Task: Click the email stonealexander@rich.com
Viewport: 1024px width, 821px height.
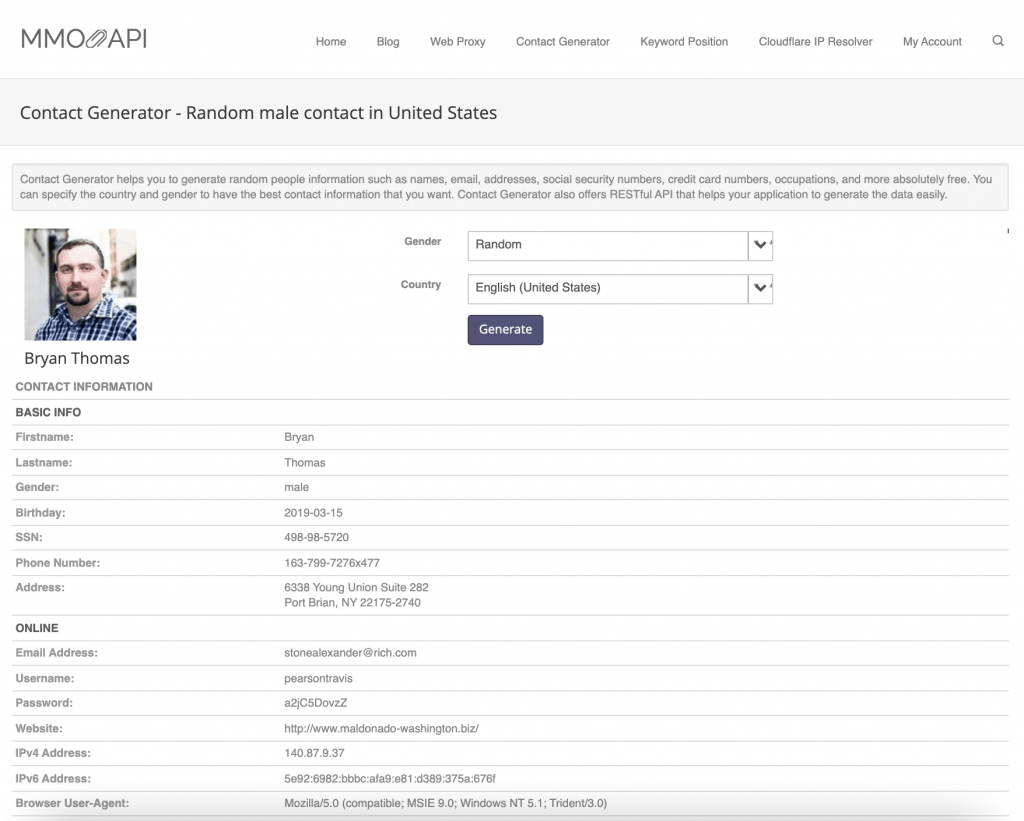Action: click(350, 653)
